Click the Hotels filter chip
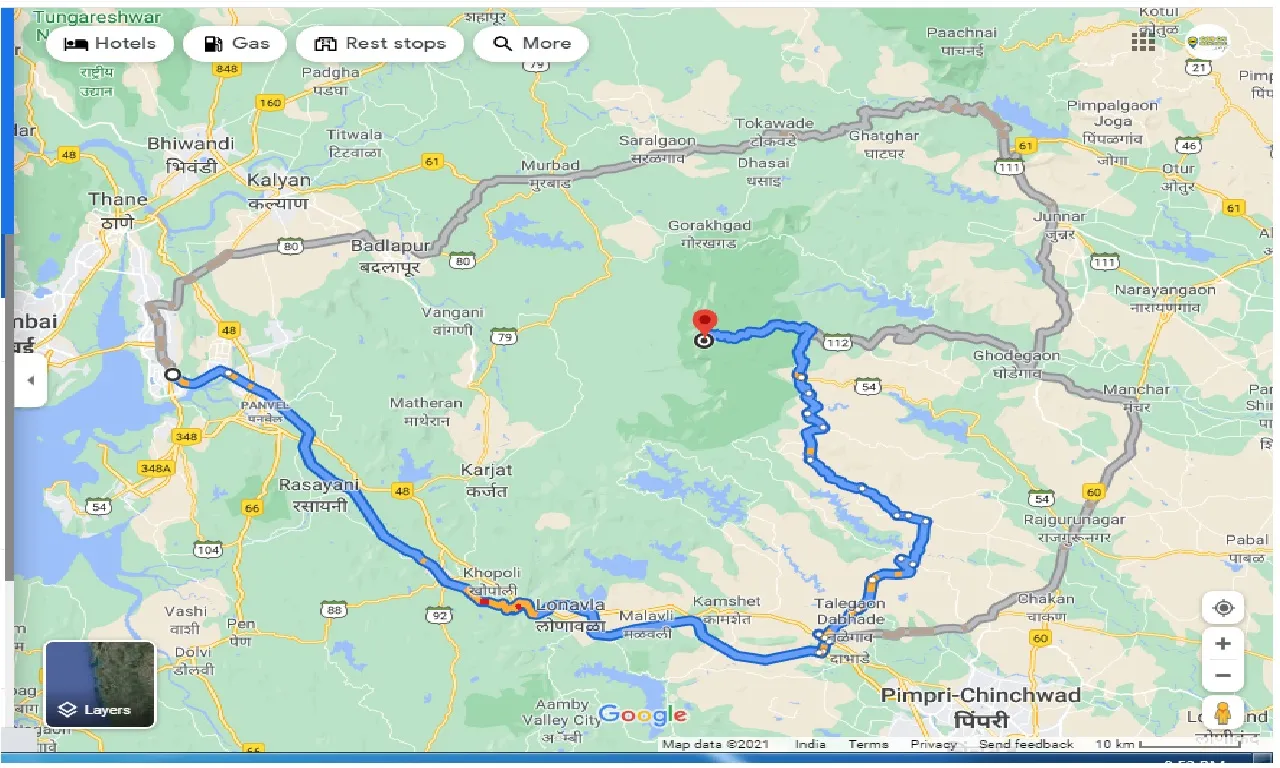This screenshot has height=768, width=1280. click(x=110, y=44)
